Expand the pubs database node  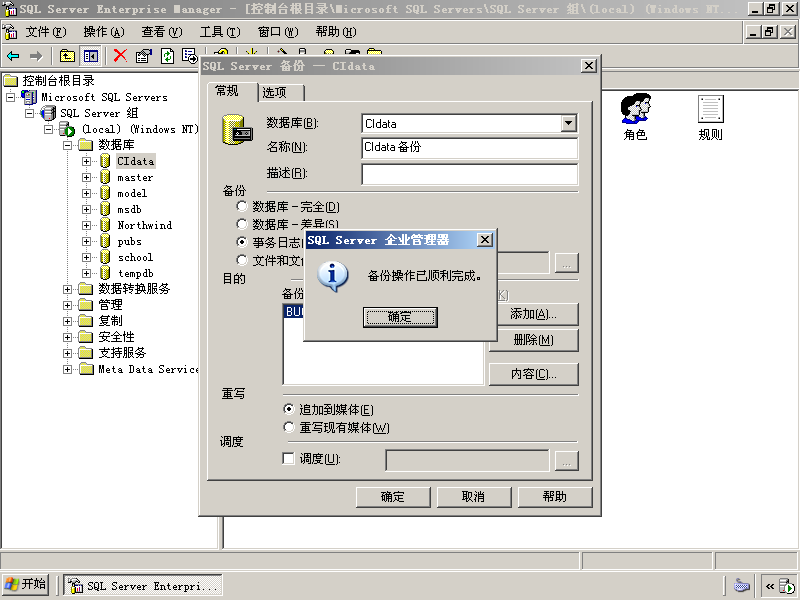pyautogui.click(x=86, y=241)
